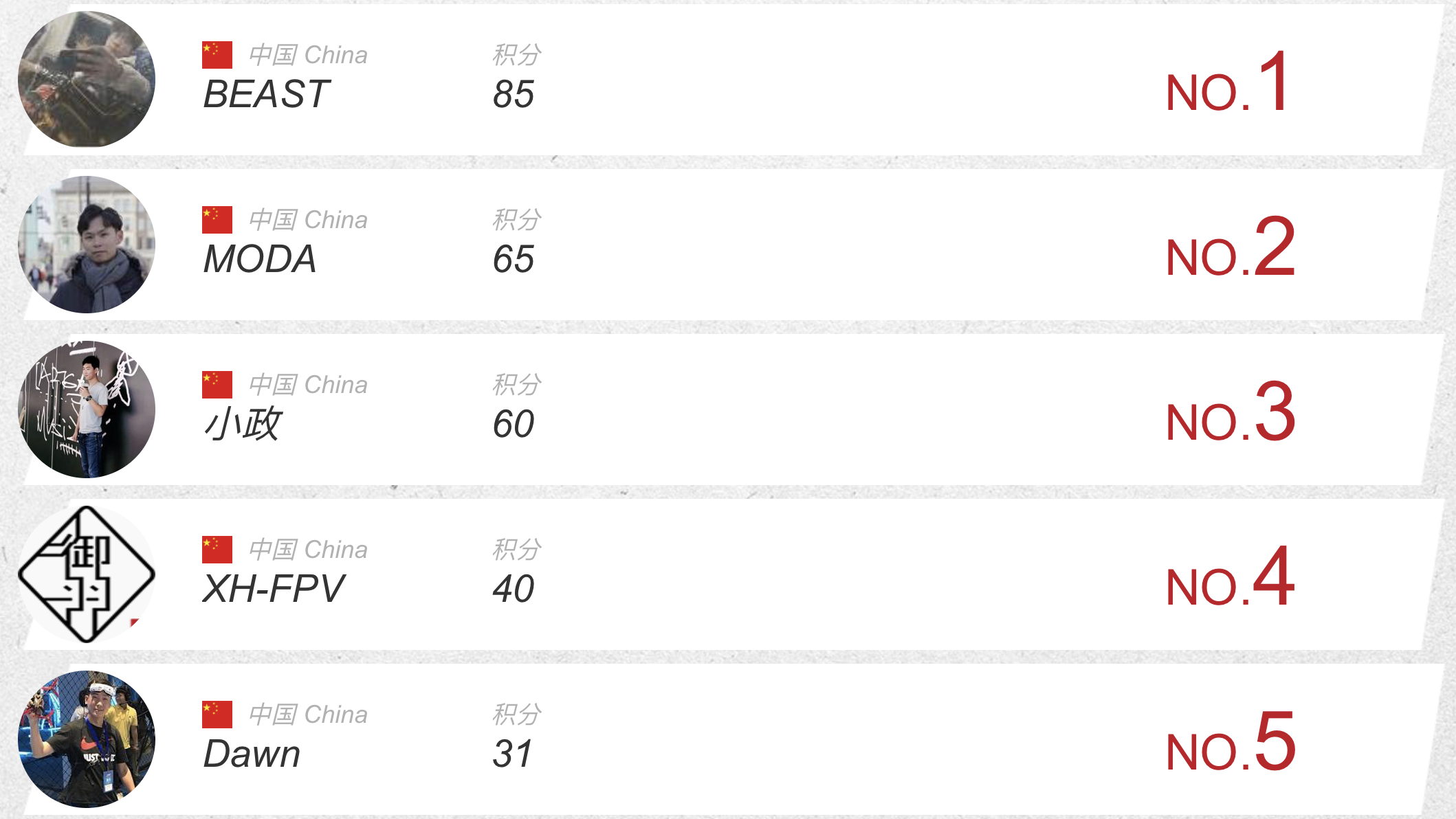Select the BEAST pilot name
Image resolution: width=1456 pixels, height=819 pixels.
[267, 94]
